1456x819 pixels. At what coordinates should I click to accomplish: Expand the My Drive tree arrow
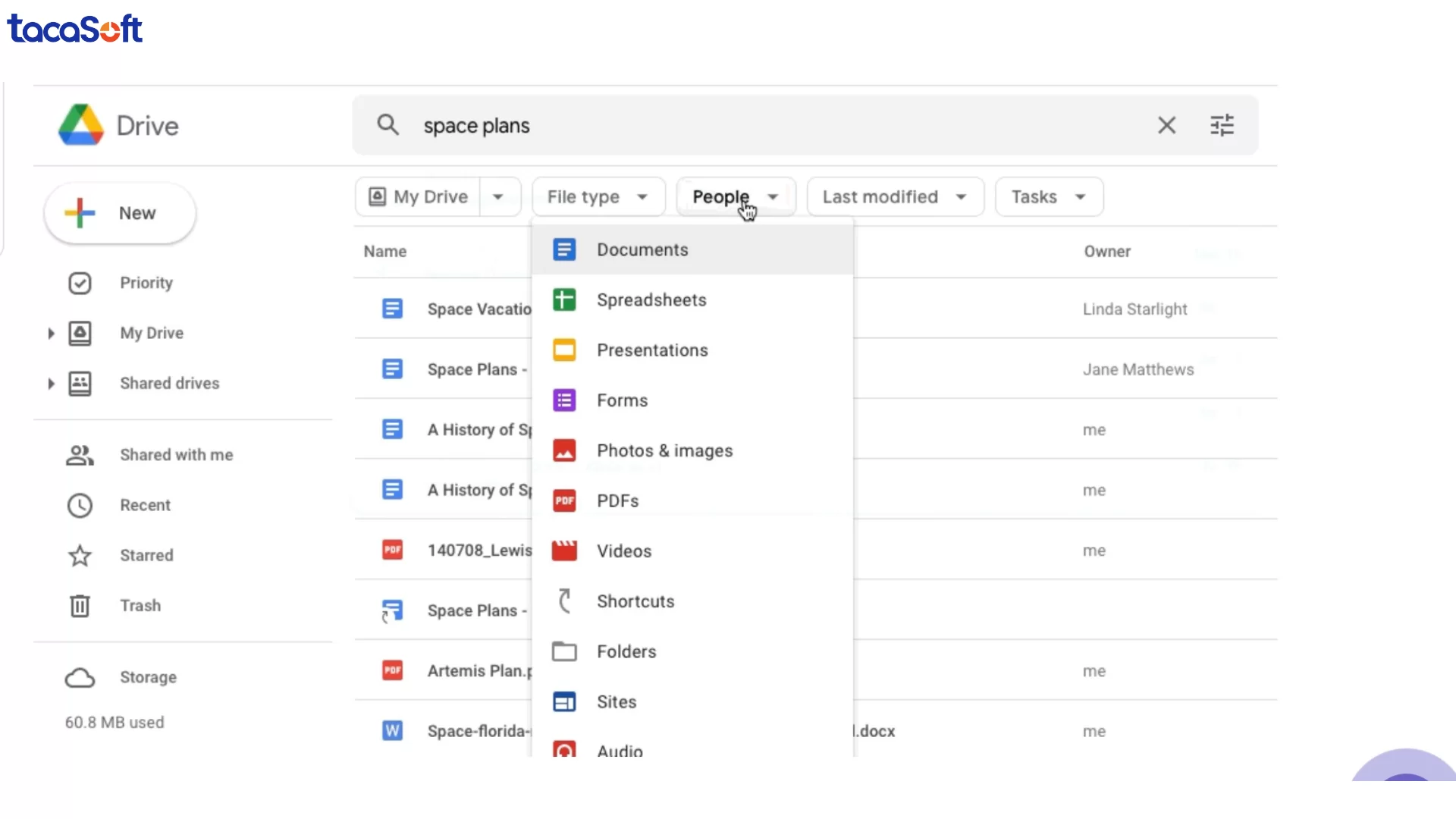tap(51, 334)
